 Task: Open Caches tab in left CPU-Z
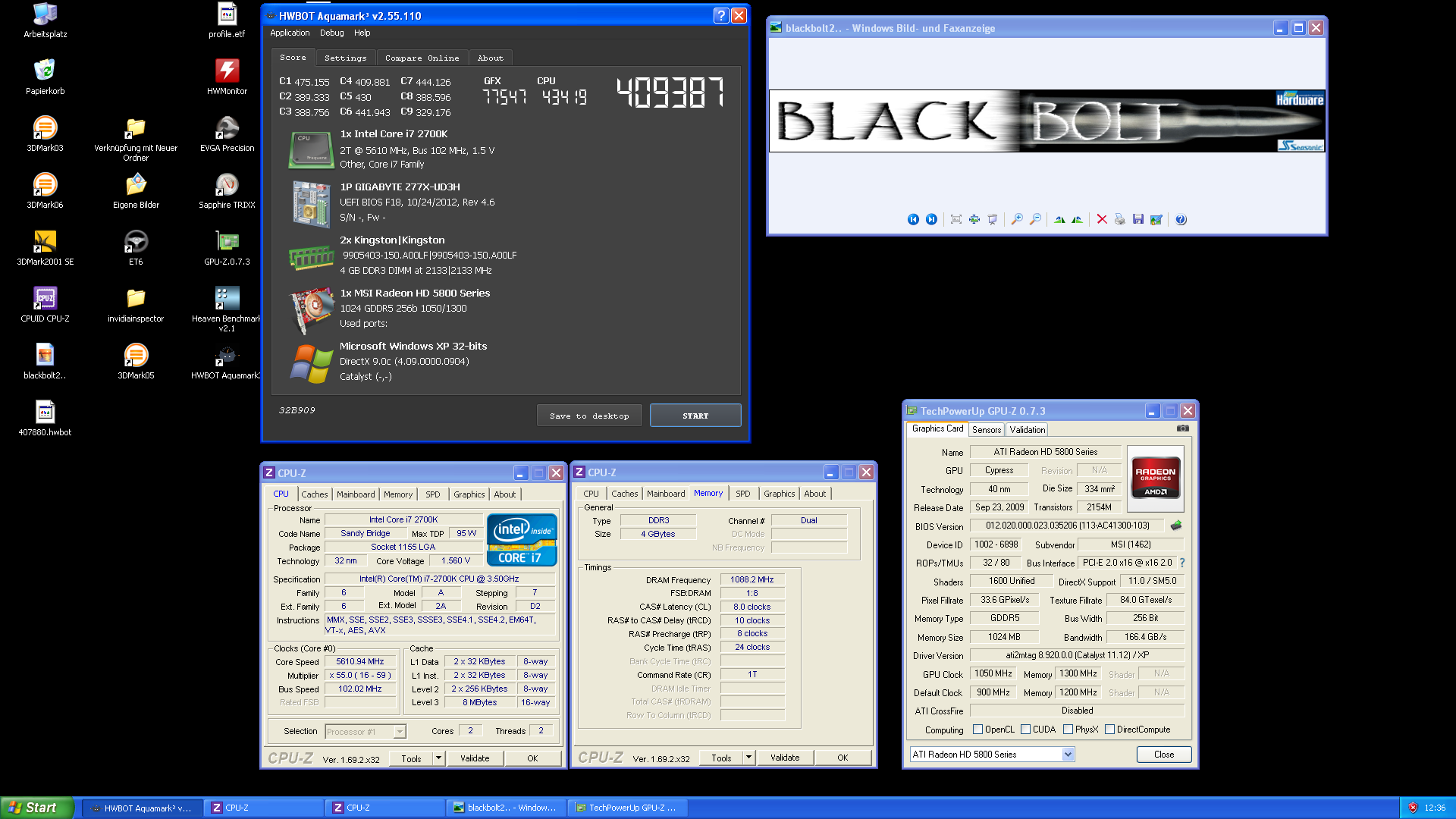(315, 494)
